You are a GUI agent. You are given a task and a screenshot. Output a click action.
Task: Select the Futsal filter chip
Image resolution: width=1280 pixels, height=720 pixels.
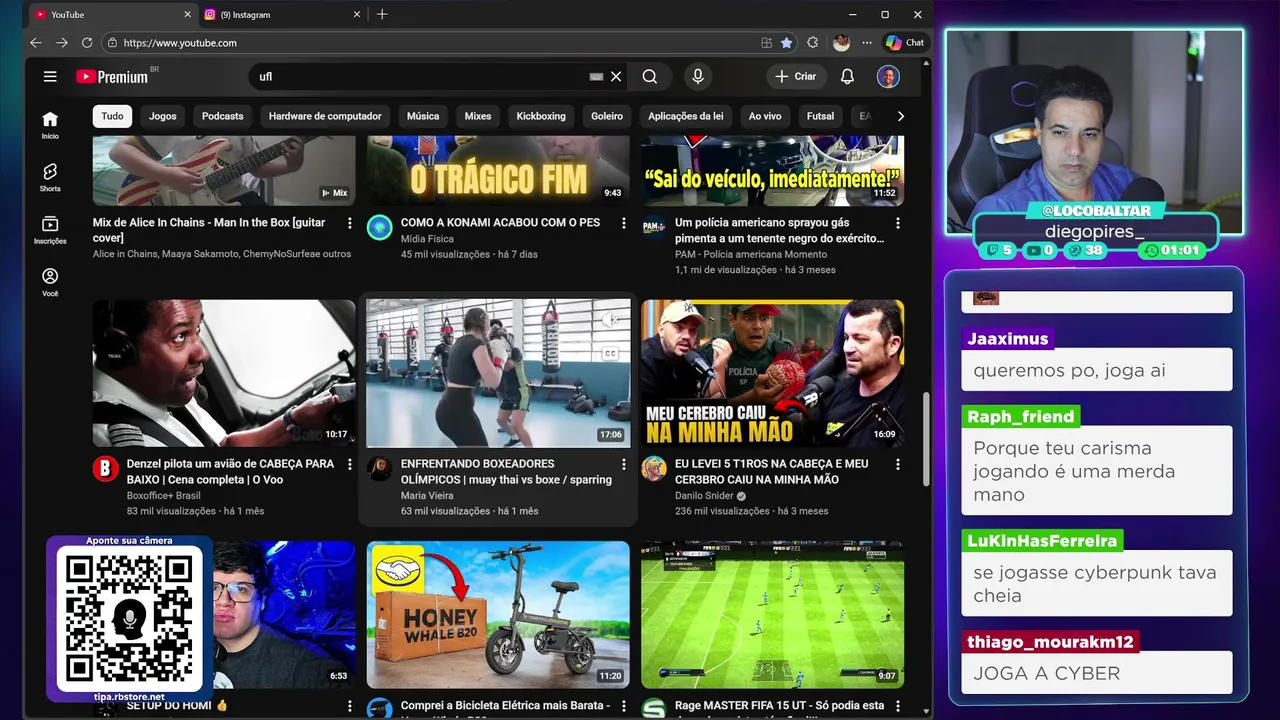tap(820, 116)
